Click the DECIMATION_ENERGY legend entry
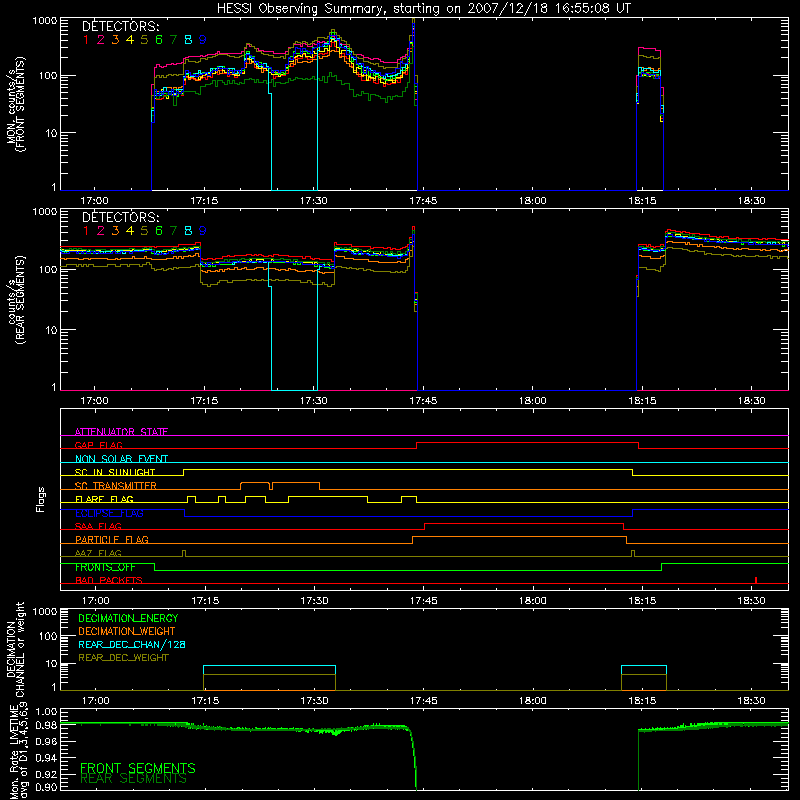Screen dimensions: 800x800 128,618
